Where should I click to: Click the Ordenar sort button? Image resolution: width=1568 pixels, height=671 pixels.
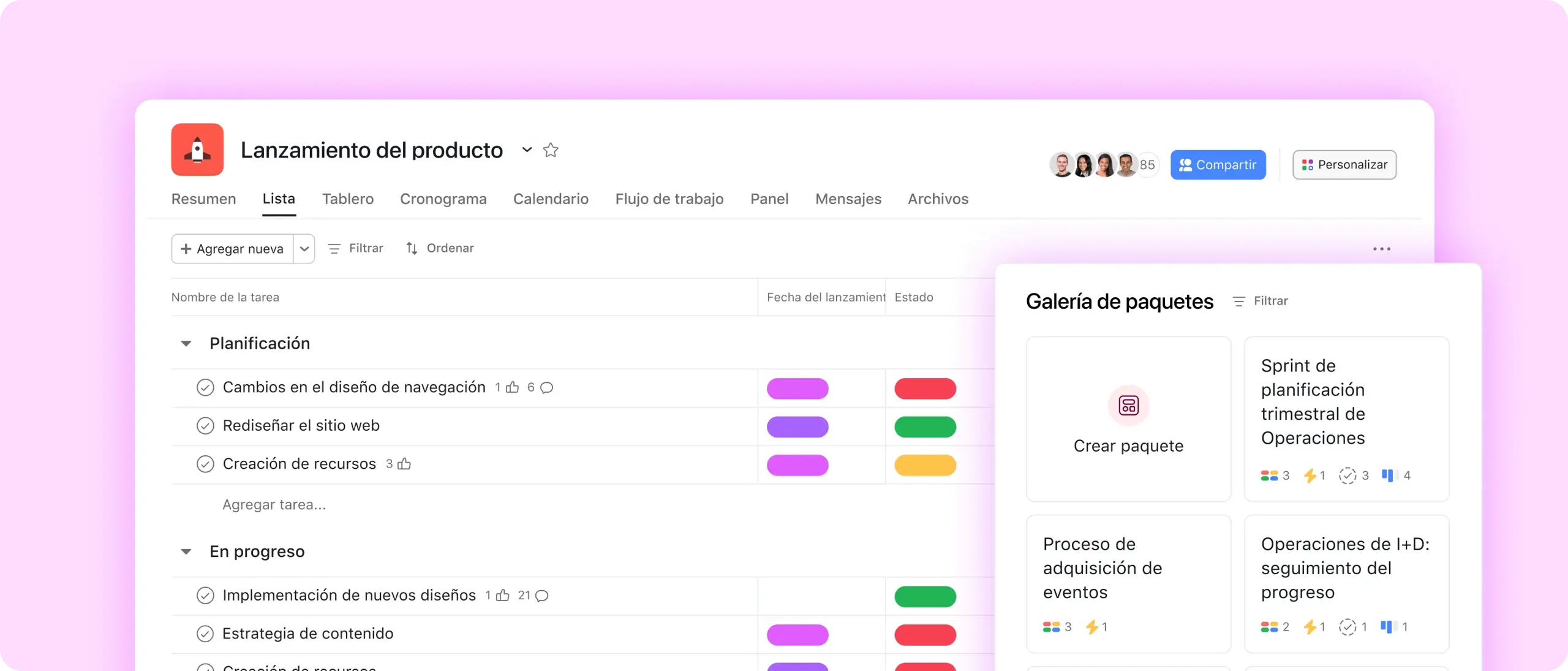tap(440, 248)
